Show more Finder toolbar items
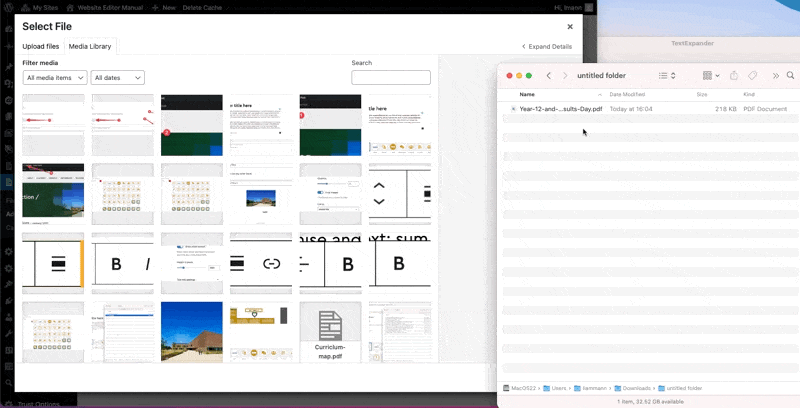The height and width of the screenshot is (408, 800). point(774,76)
